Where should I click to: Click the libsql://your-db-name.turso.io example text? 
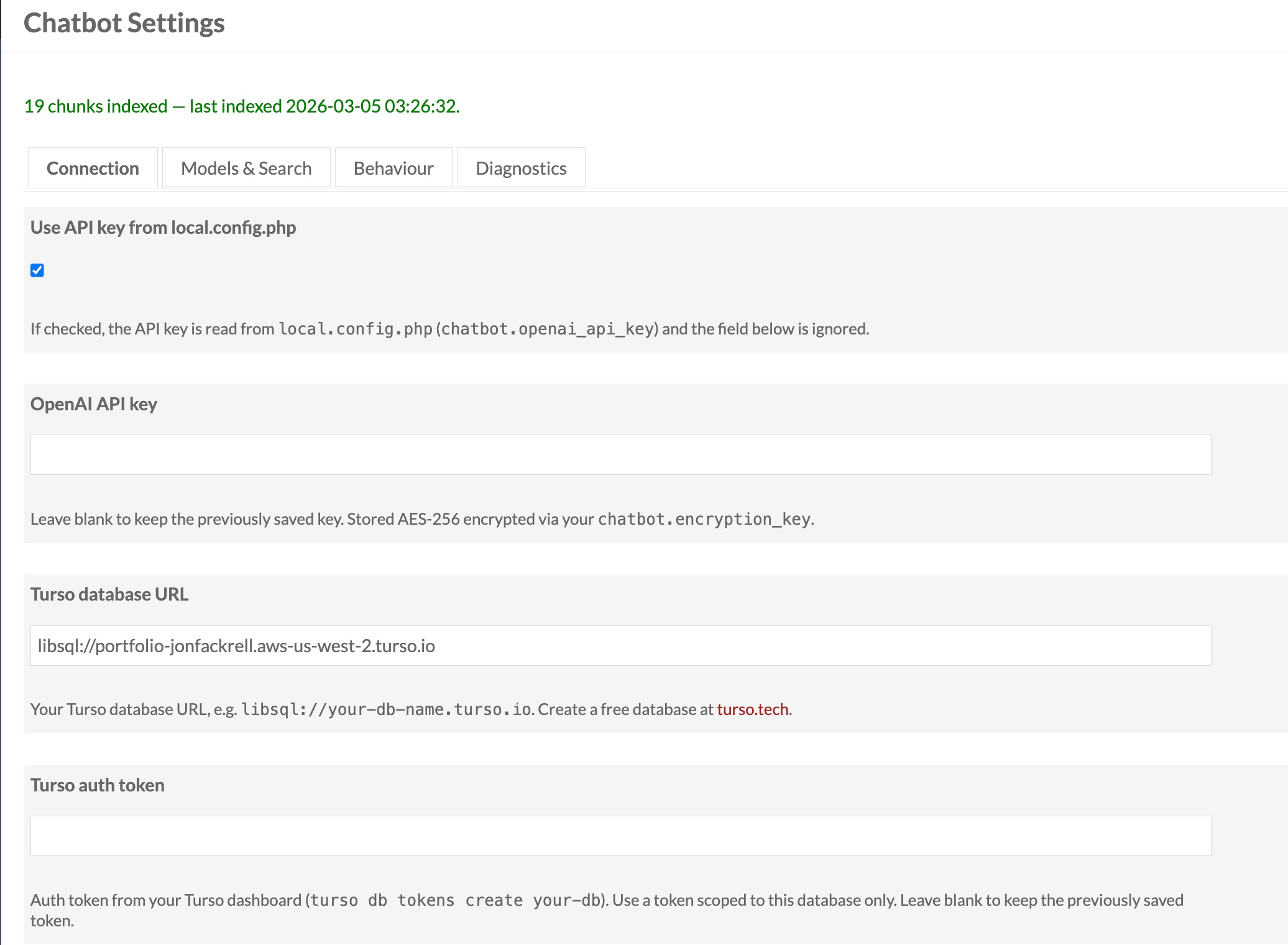click(x=386, y=709)
